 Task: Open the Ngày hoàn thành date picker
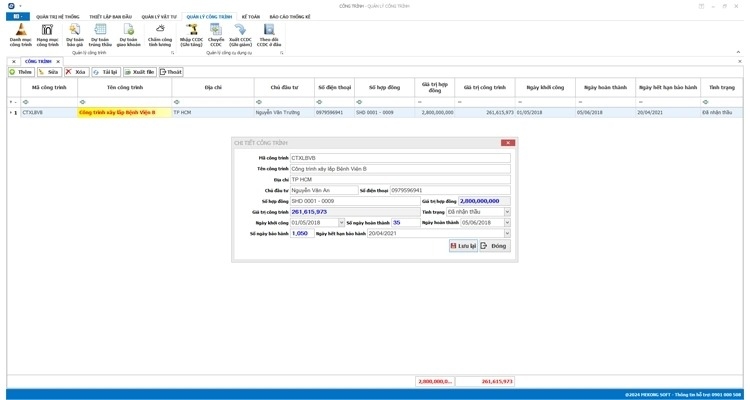click(x=507, y=223)
